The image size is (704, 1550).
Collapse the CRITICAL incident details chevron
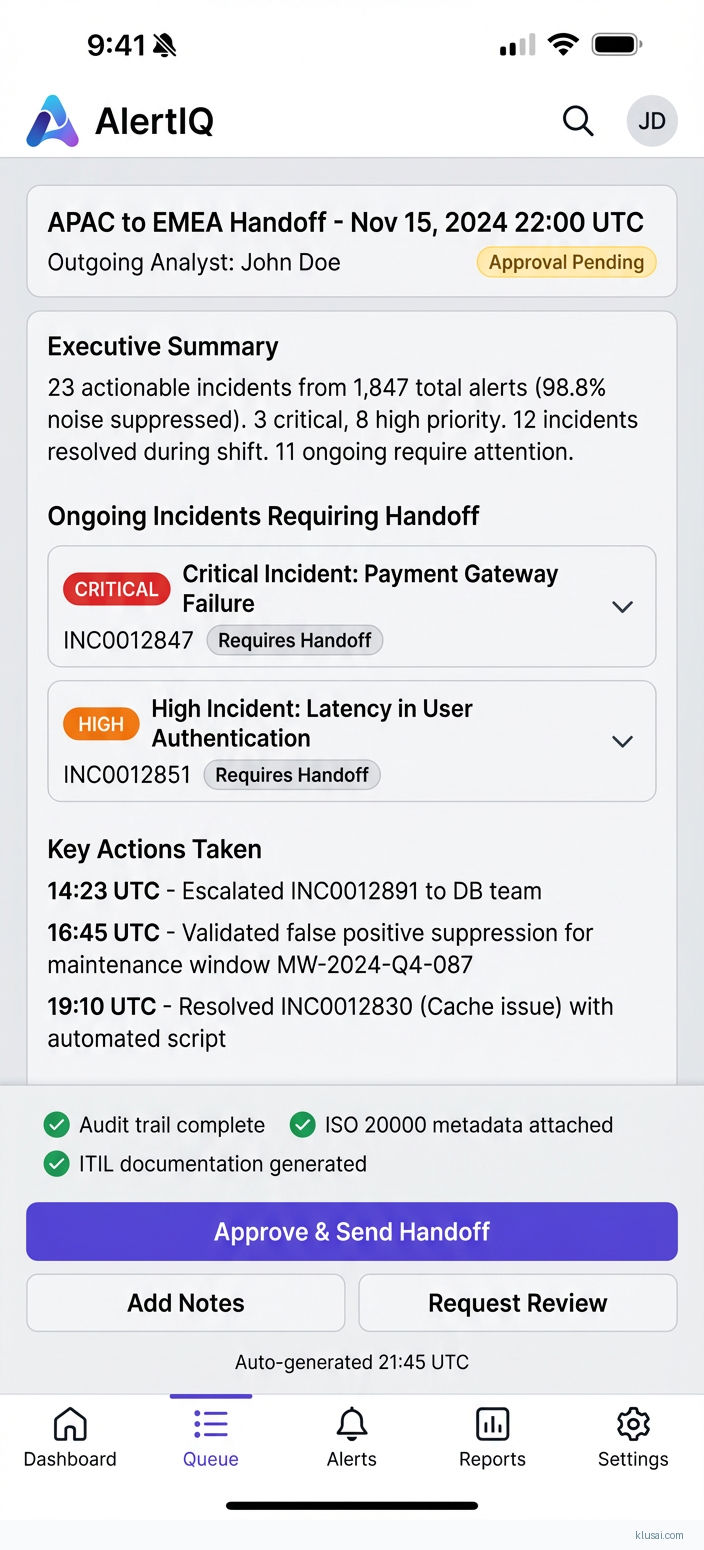(x=622, y=606)
